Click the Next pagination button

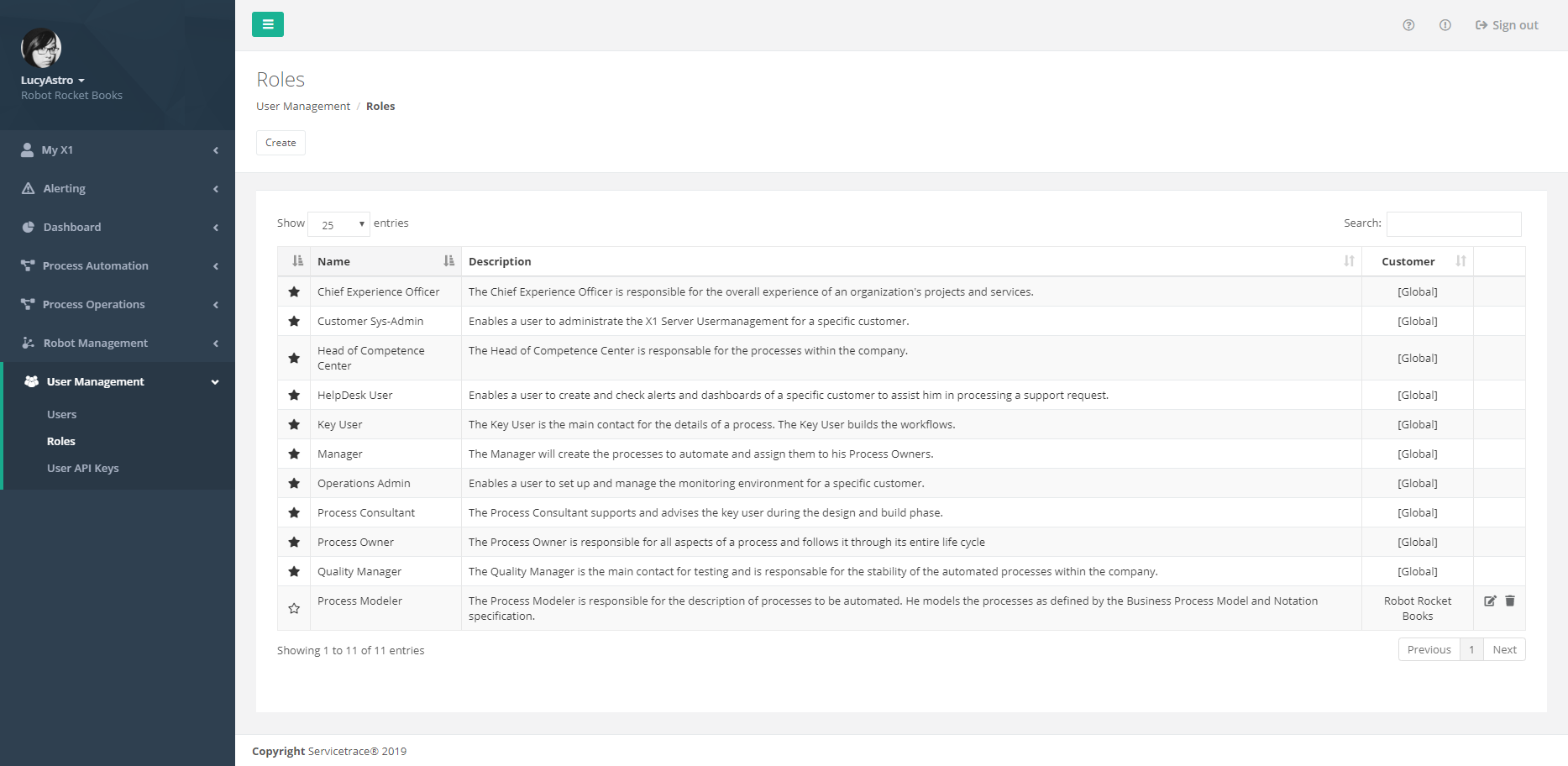click(x=1504, y=649)
